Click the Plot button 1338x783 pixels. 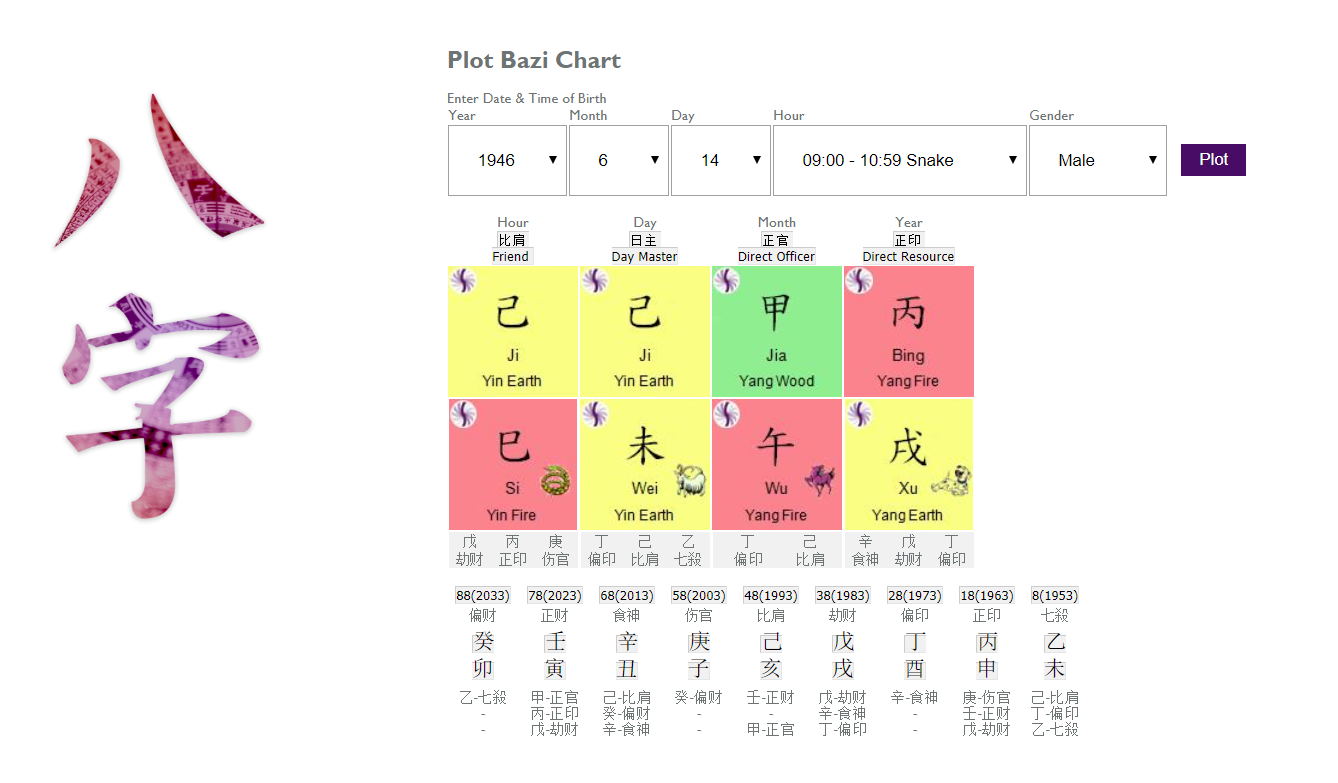point(1213,160)
